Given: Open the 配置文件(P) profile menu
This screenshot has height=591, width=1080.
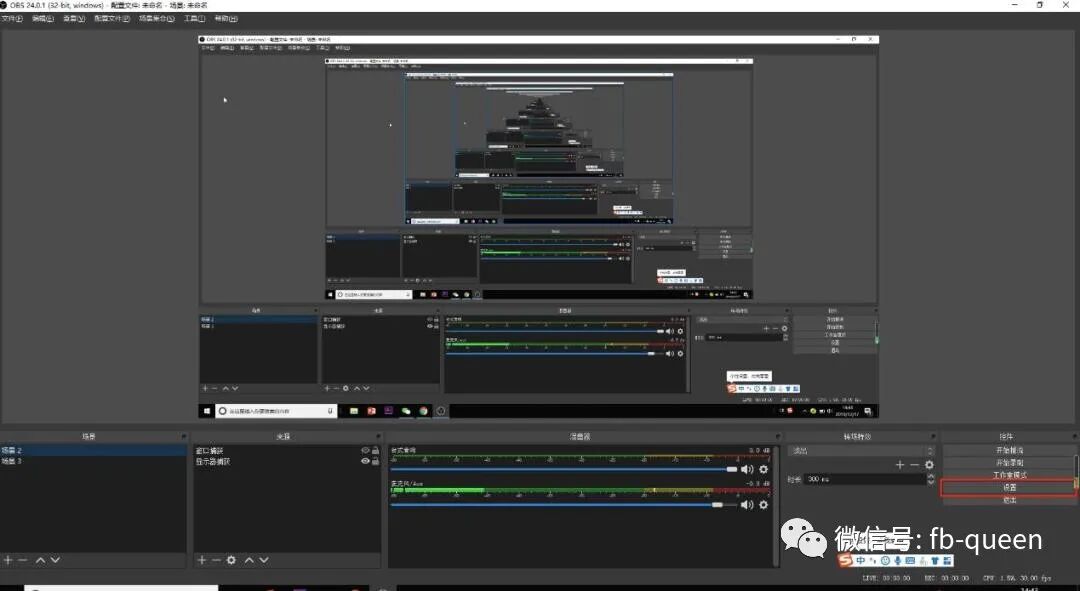Looking at the screenshot, I should click(112, 19).
